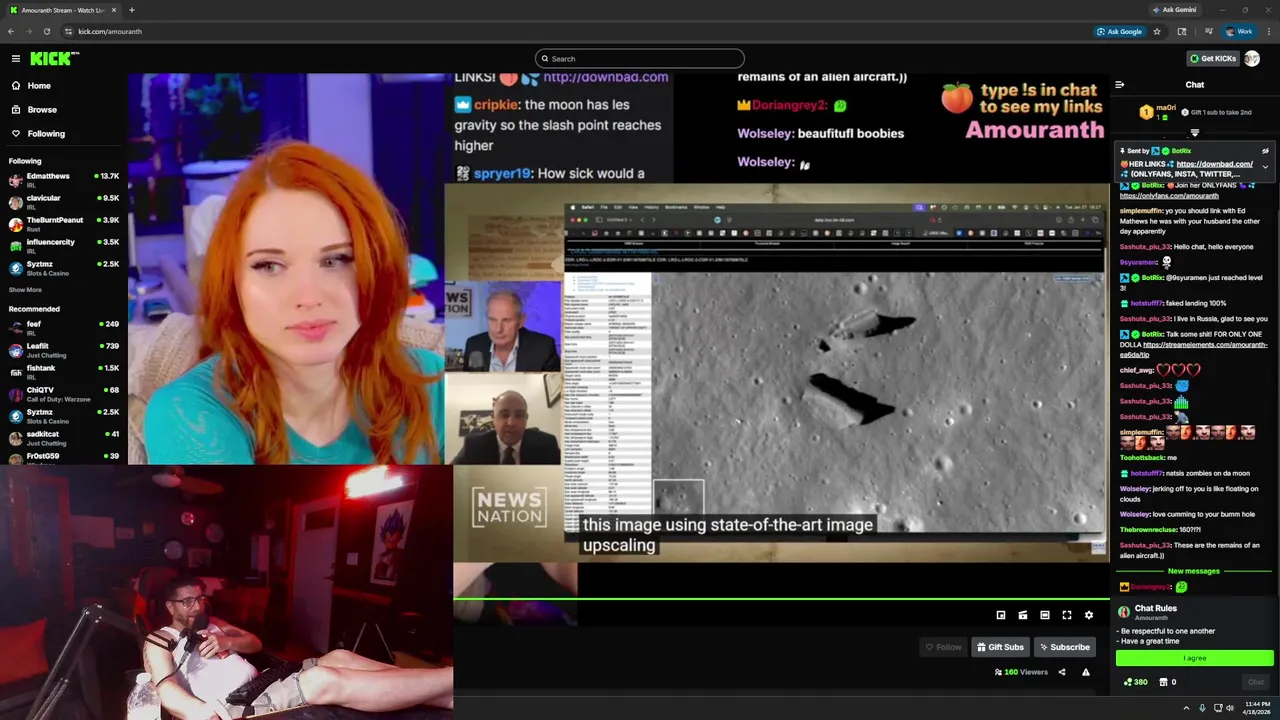The width and height of the screenshot is (1280, 720).
Task: Open clavicular channel in sidebar
Action: 64,201
